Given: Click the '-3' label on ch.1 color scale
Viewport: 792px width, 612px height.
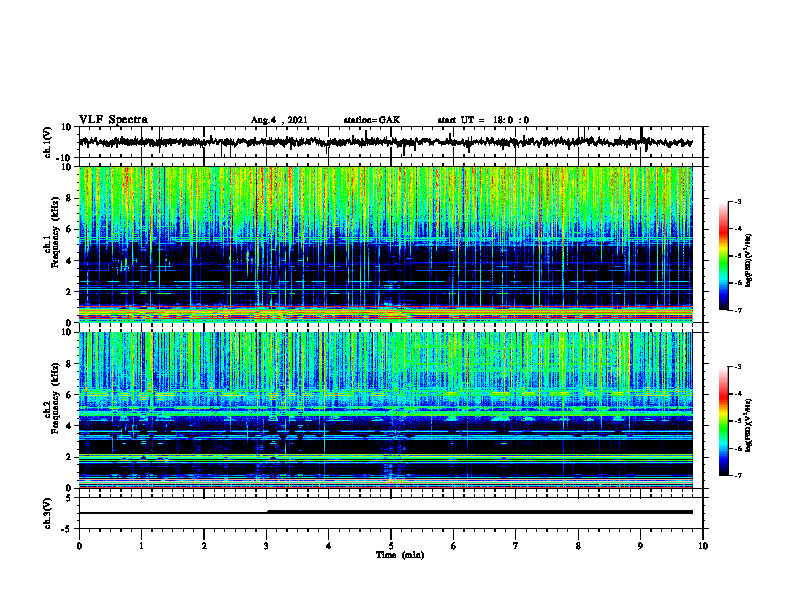Looking at the screenshot, I should pos(738,202).
